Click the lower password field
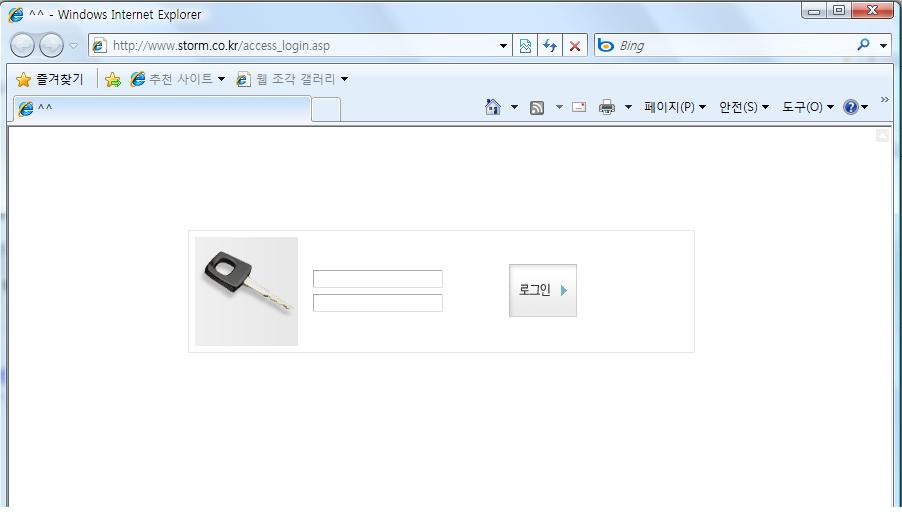 [378, 303]
